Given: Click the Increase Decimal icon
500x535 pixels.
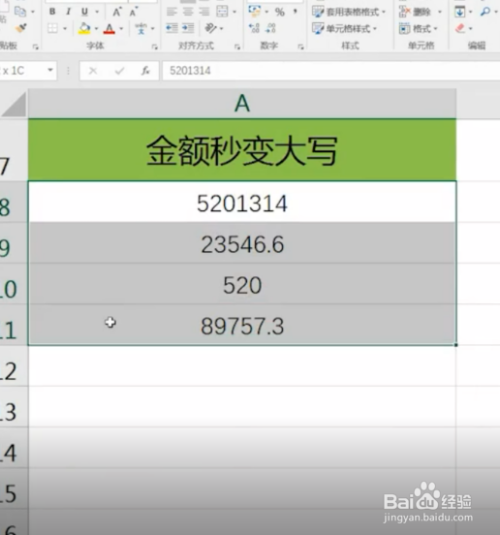Looking at the screenshot, I should 254,28.
